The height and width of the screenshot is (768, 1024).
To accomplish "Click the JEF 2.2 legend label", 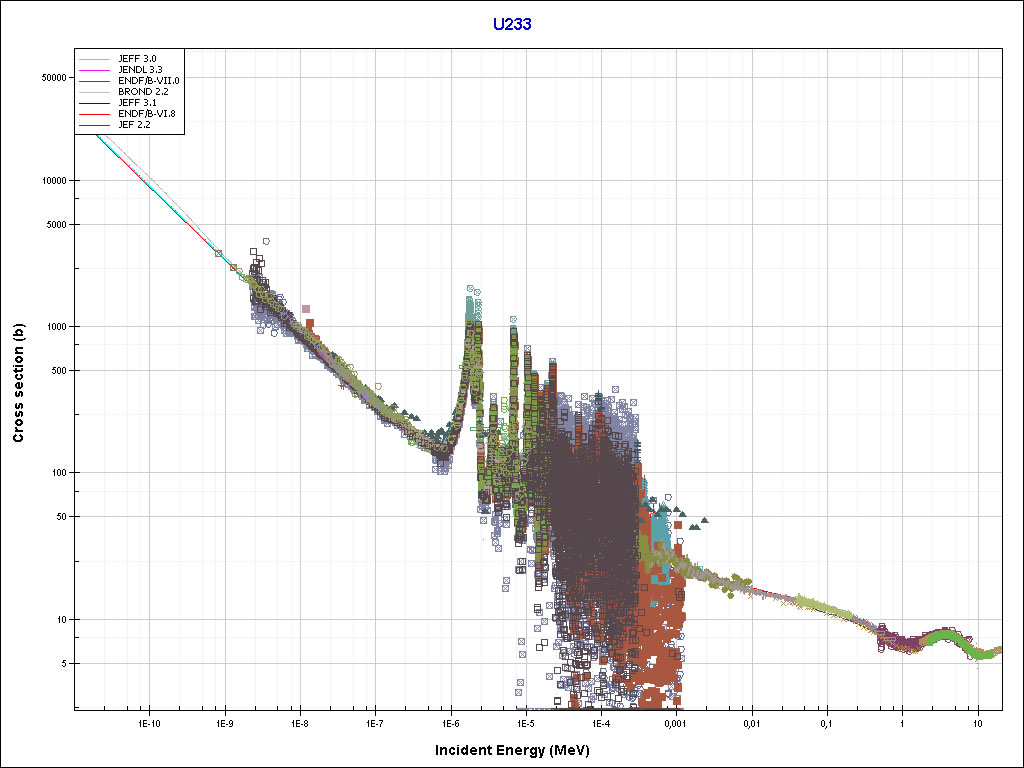I will (134, 124).
